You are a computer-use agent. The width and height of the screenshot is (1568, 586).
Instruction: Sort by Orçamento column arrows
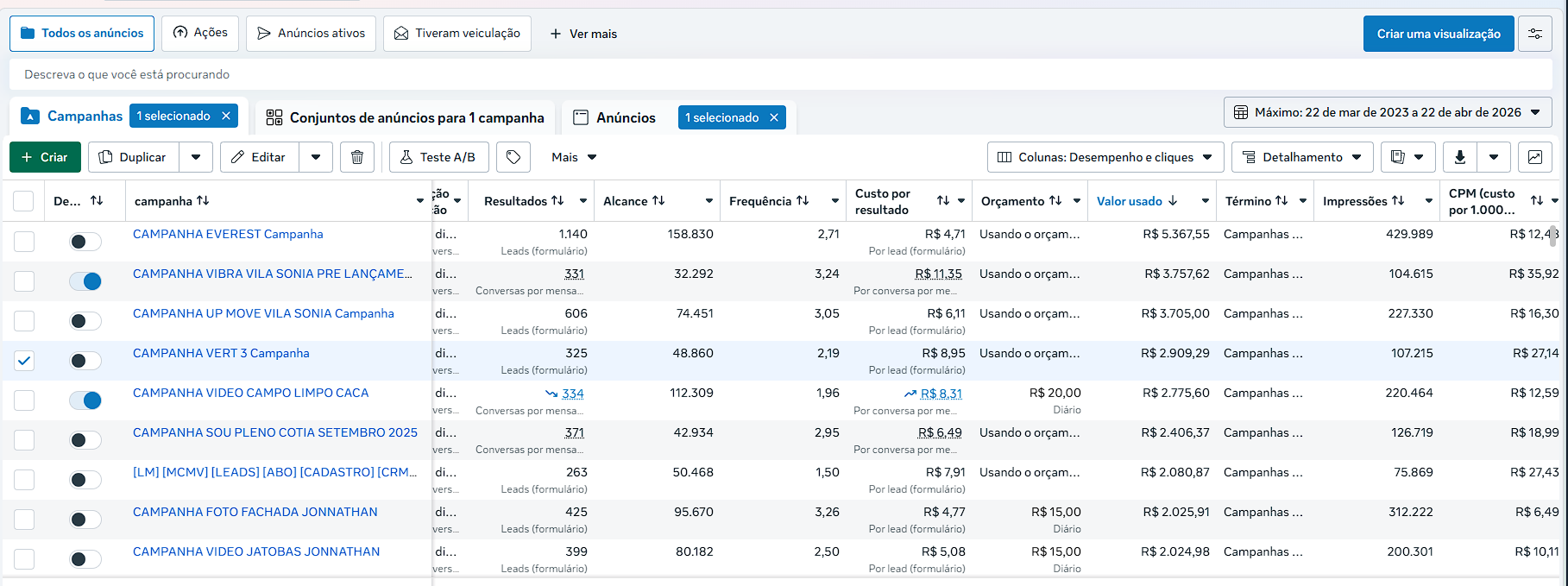tap(1055, 200)
